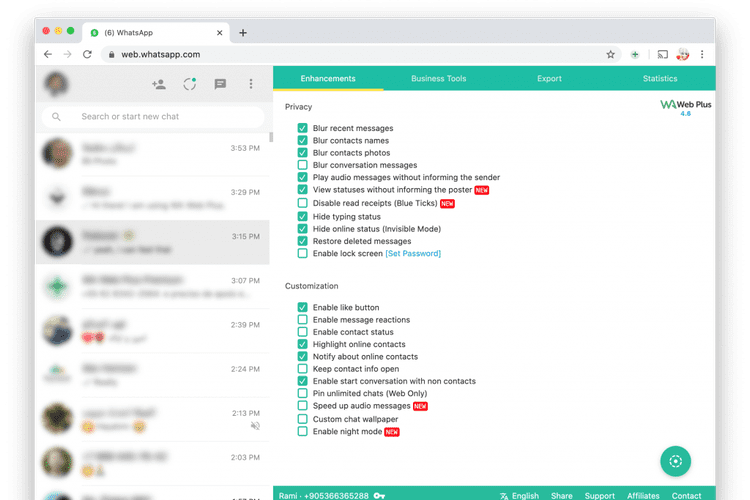Open the chat timestamped 3:15 PM

click(x=152, y=243)
